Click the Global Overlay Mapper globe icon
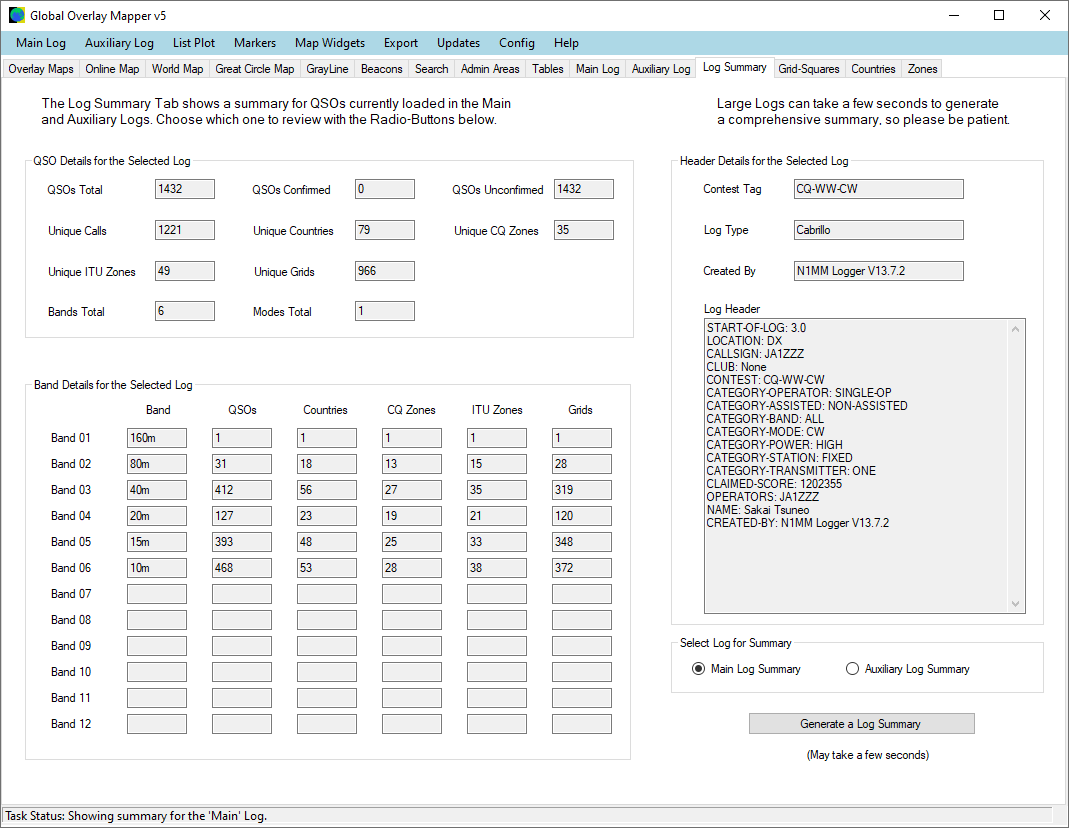The height and width of the screenshot is (828, 1069). [x=16, y=15]
